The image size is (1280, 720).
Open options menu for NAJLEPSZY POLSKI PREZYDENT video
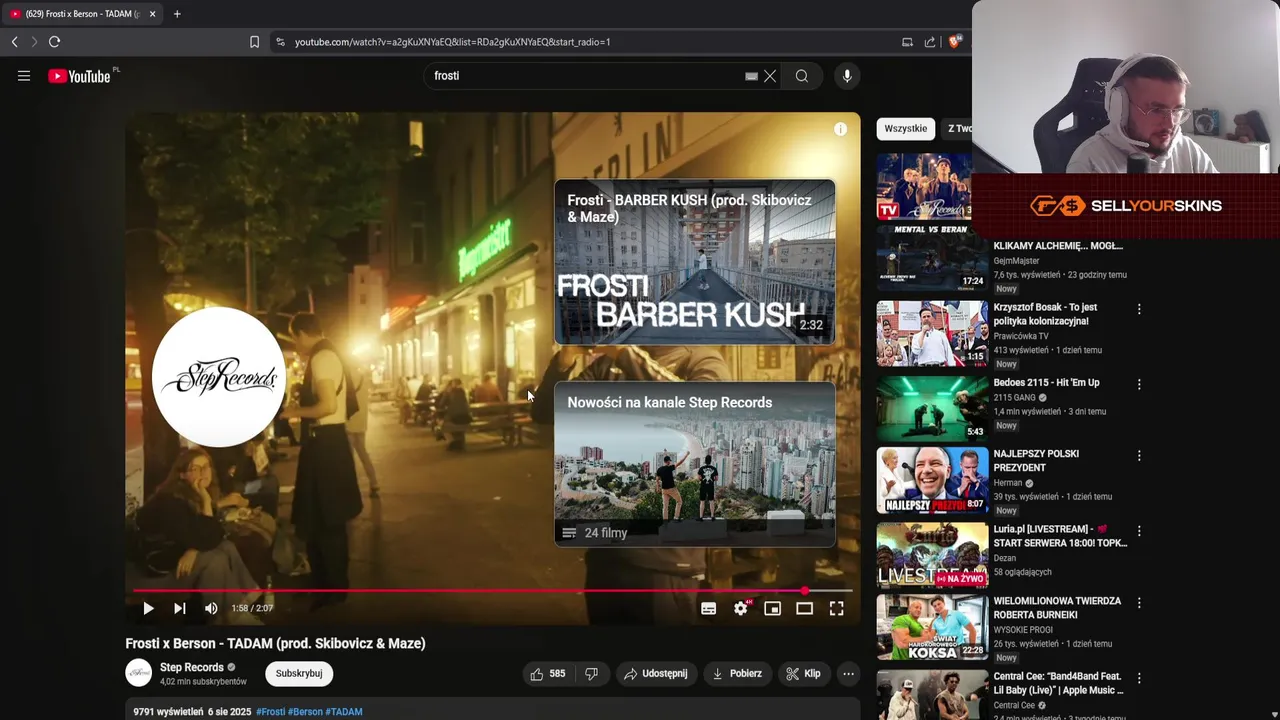[1139, 455]
